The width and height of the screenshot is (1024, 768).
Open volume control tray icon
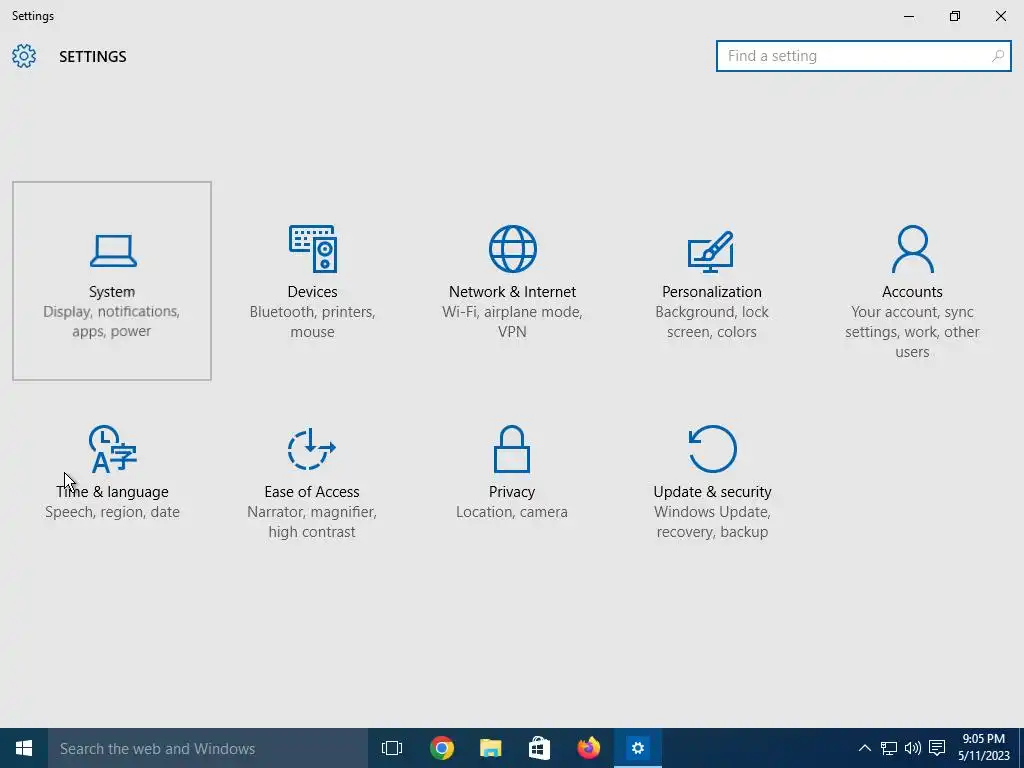913,748
